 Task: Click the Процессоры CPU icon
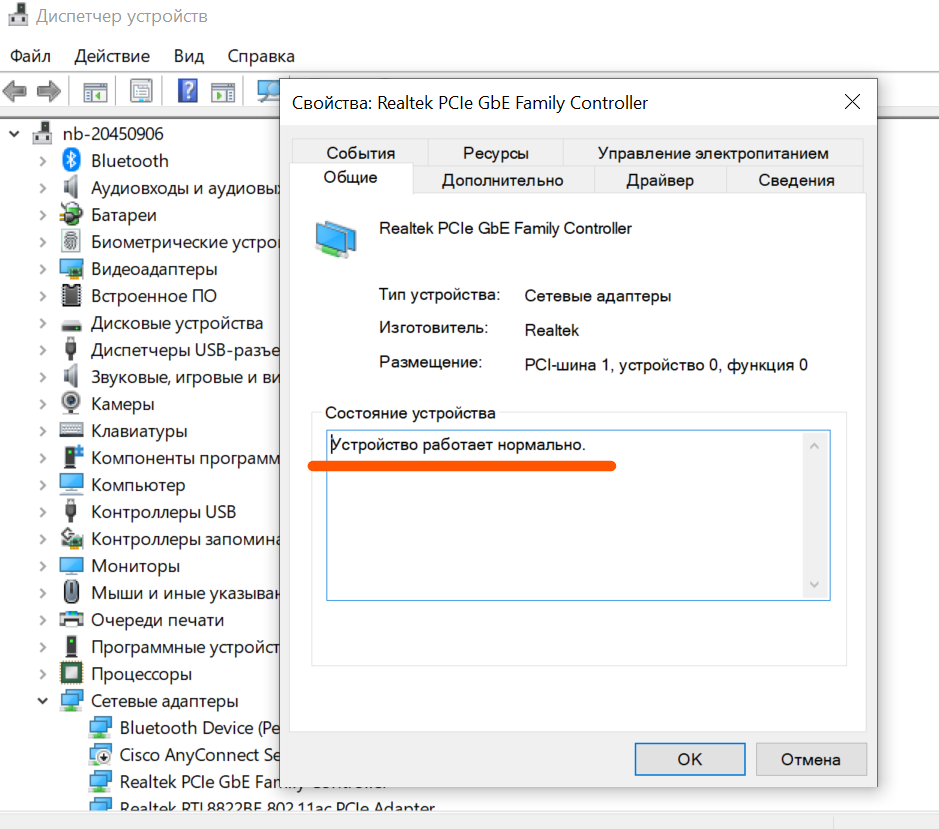(71, 673)
